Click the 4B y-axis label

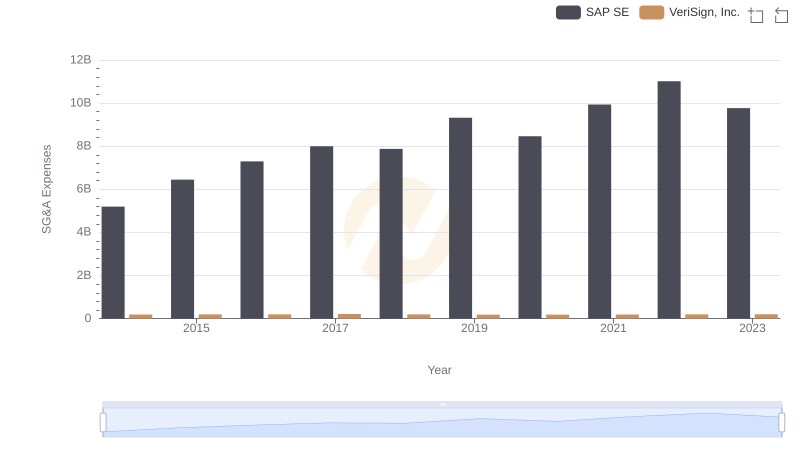(x=84, y=232)
